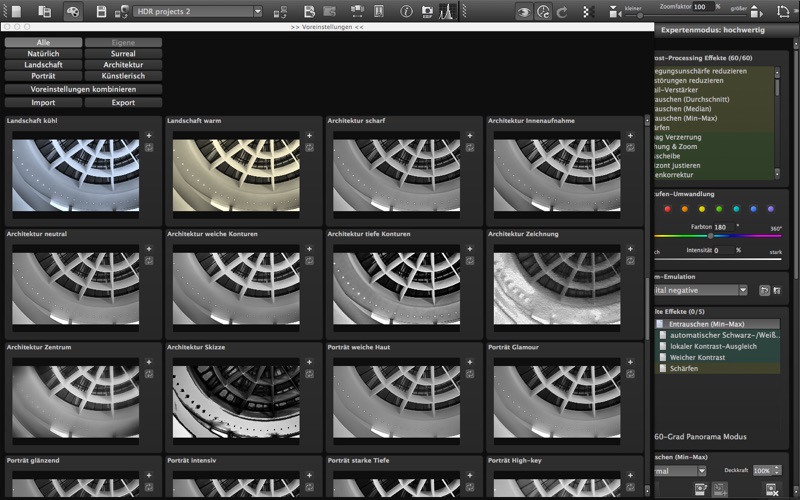This screenshot has width=800, height=500.
Task: Click the crop tool icon
Action: 782,11
